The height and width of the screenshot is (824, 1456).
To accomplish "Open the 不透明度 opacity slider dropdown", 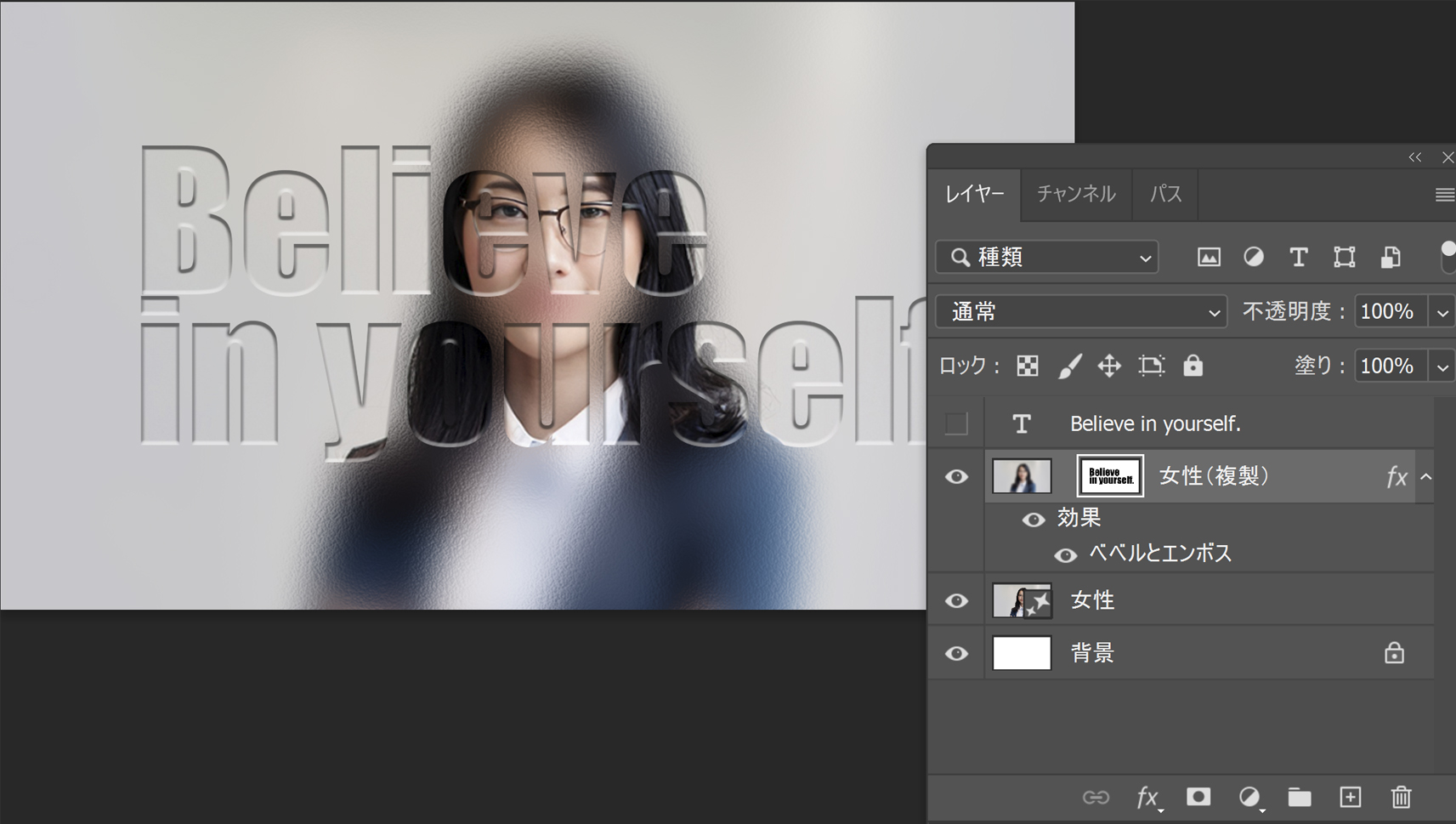I will click(1442, 312).
